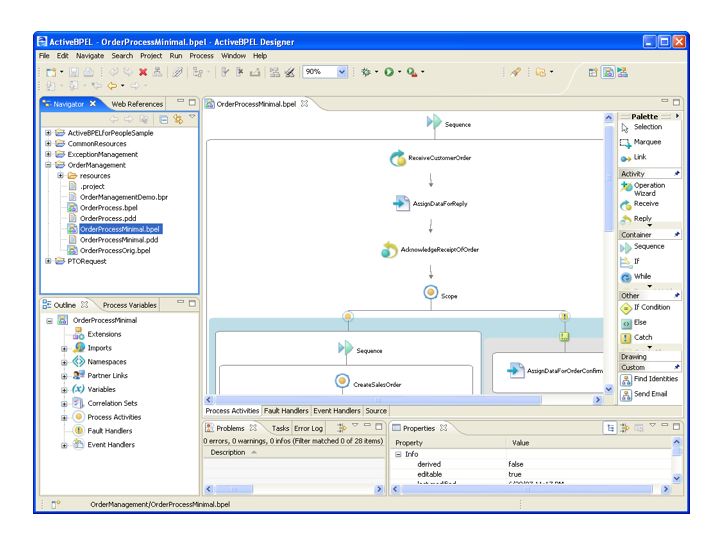Close the OrderProcessMinimal.bpel editor tab
Screen dimensions: 720x540
304,104
